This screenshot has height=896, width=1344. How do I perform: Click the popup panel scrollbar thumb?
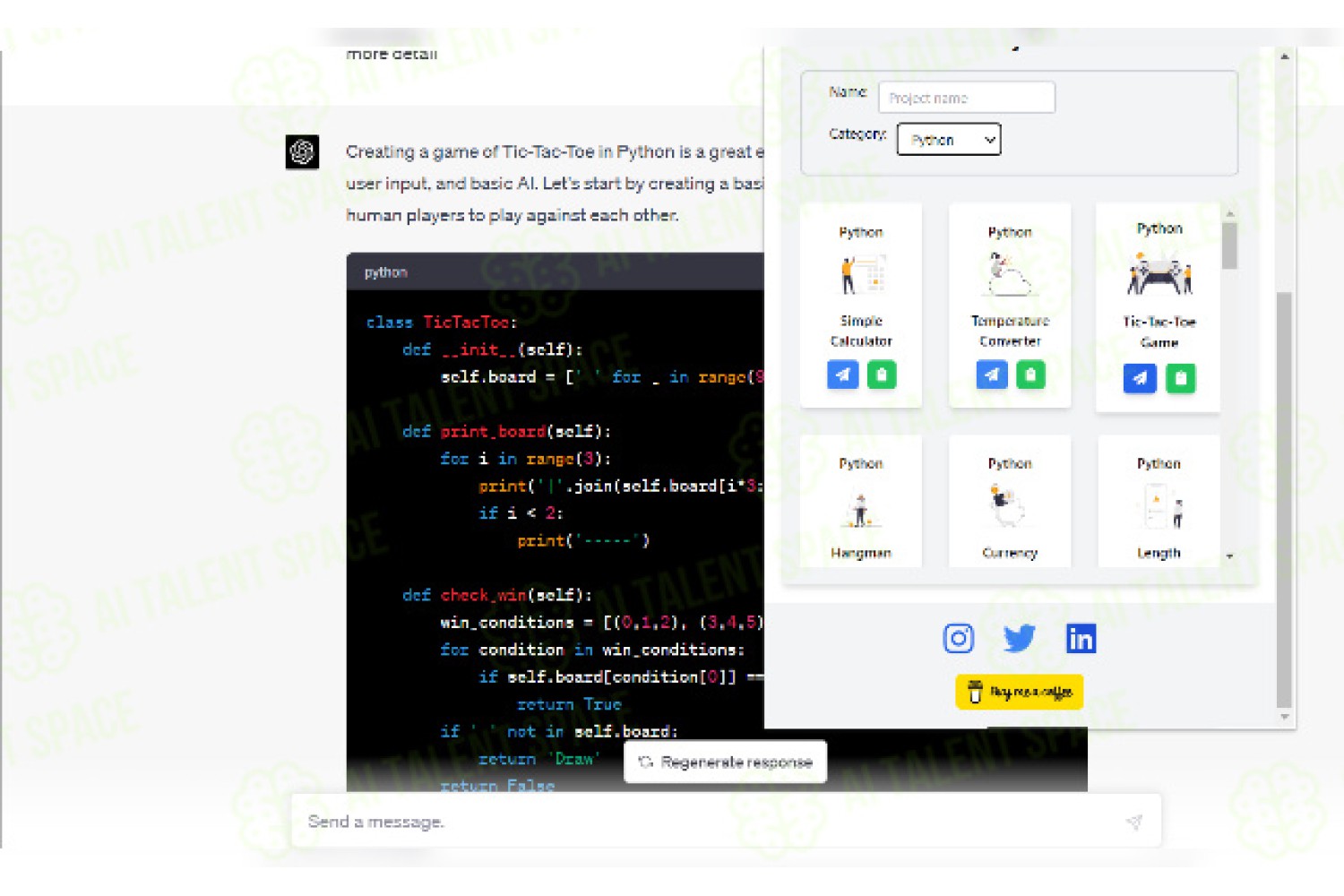(x=1284, y=499)
